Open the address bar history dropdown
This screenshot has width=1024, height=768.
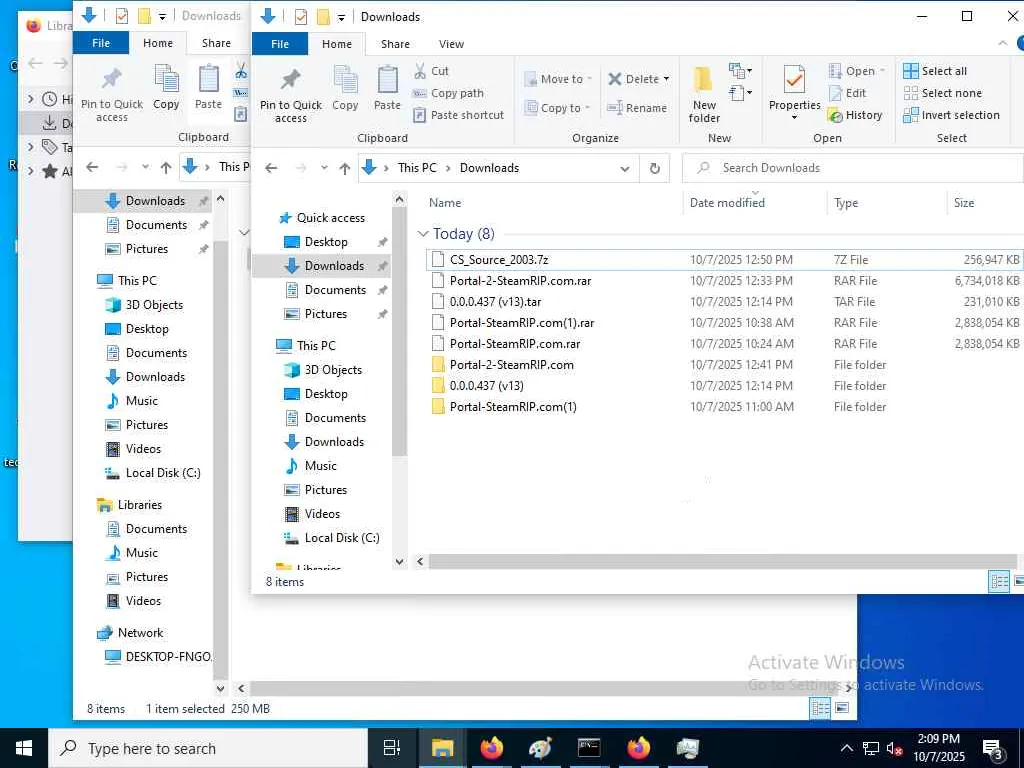pyautogui.click(x=625, y=168)
